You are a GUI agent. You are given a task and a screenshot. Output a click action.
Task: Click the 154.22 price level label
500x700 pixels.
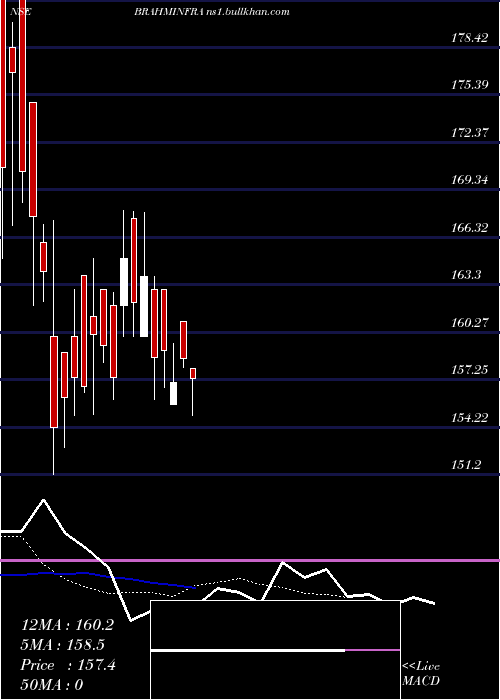pyautogui.click(x=469, y=417)
